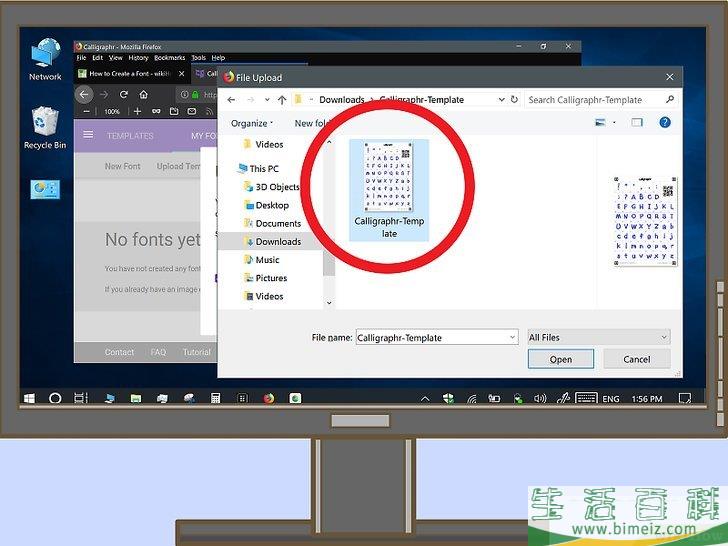The image size is (728, 546).
Task: Go to Firefox home page icon
Action: (x=143, y=95)
